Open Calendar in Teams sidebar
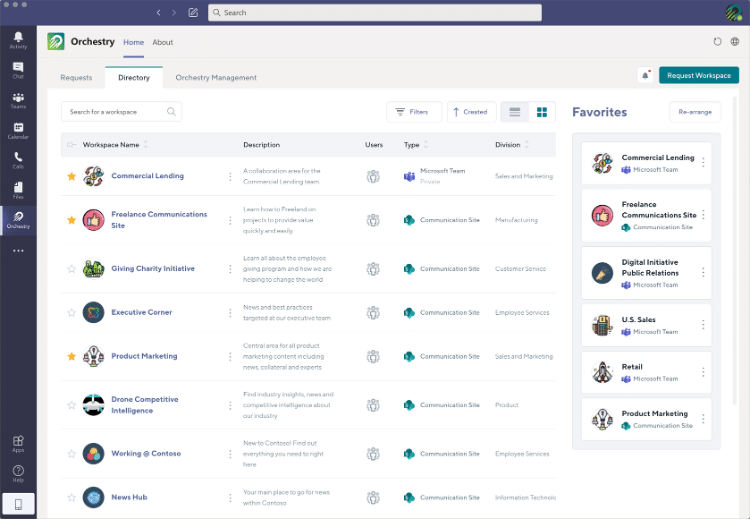Viewport: 750px width, 520px height. (18, 131)
